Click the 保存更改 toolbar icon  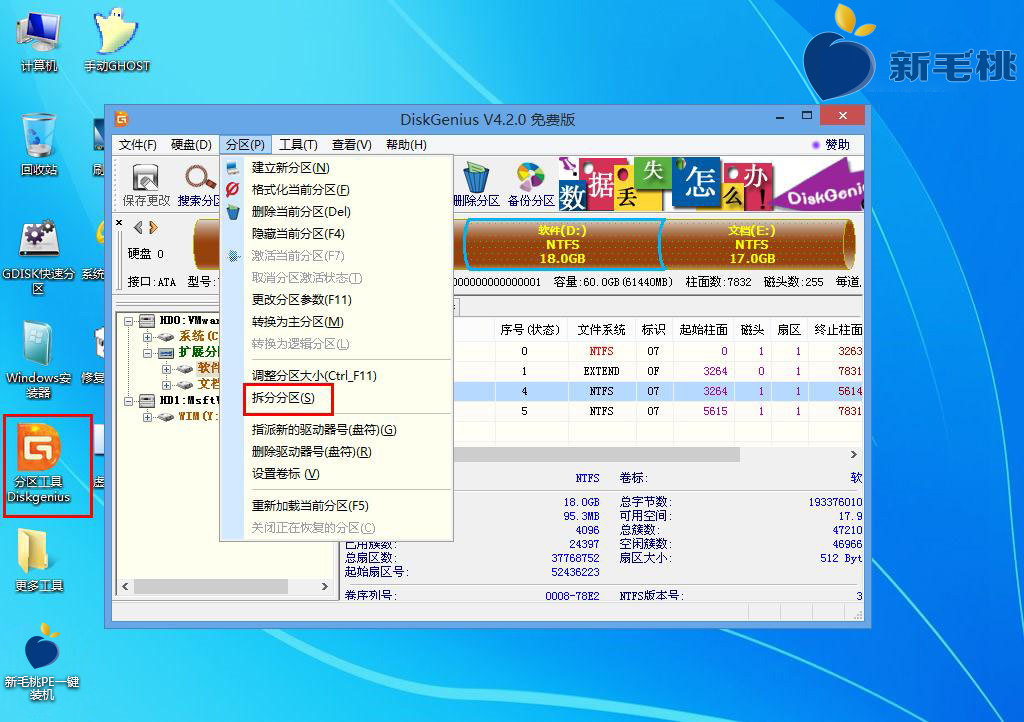click(146, 185)
